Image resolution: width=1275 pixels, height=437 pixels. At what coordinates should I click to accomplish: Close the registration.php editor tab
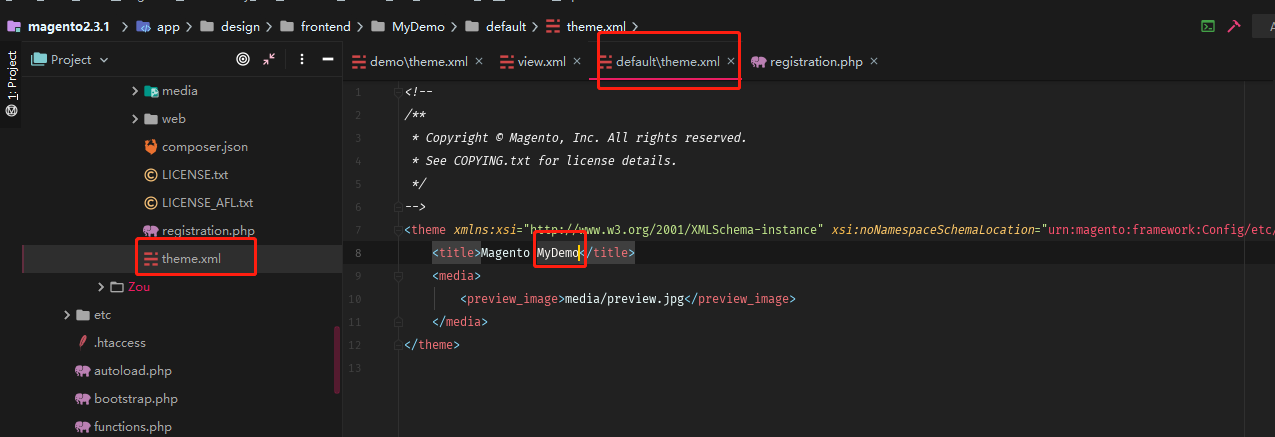[x=874, y=62]
